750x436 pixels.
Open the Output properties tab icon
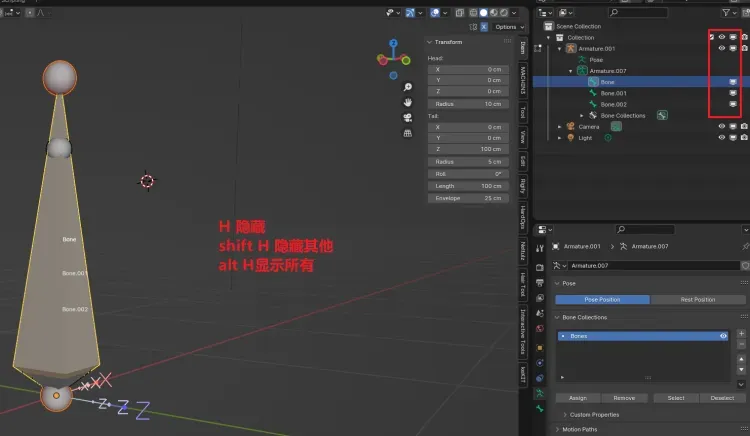pos(540,283)
